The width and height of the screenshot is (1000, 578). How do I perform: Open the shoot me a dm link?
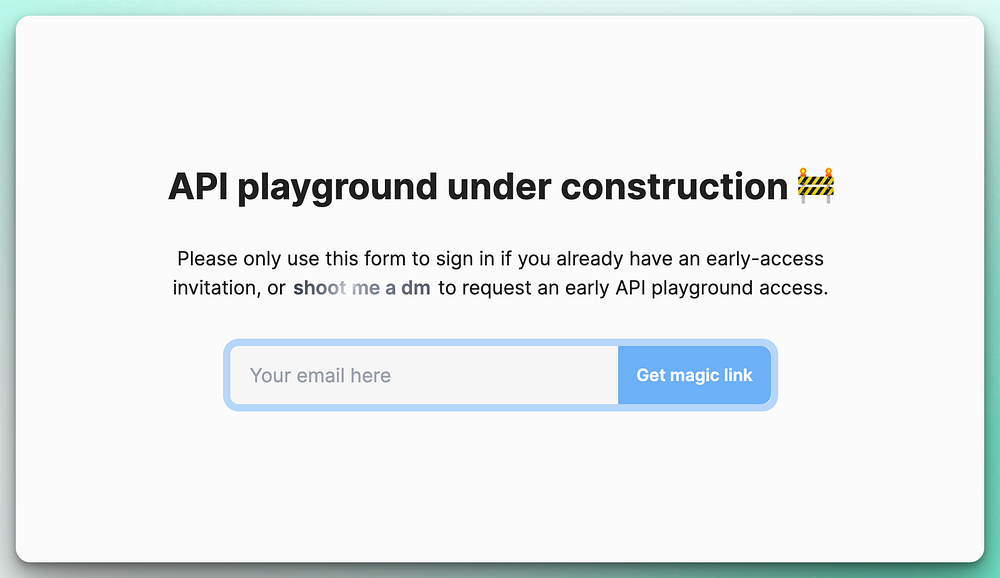point(361,288)
